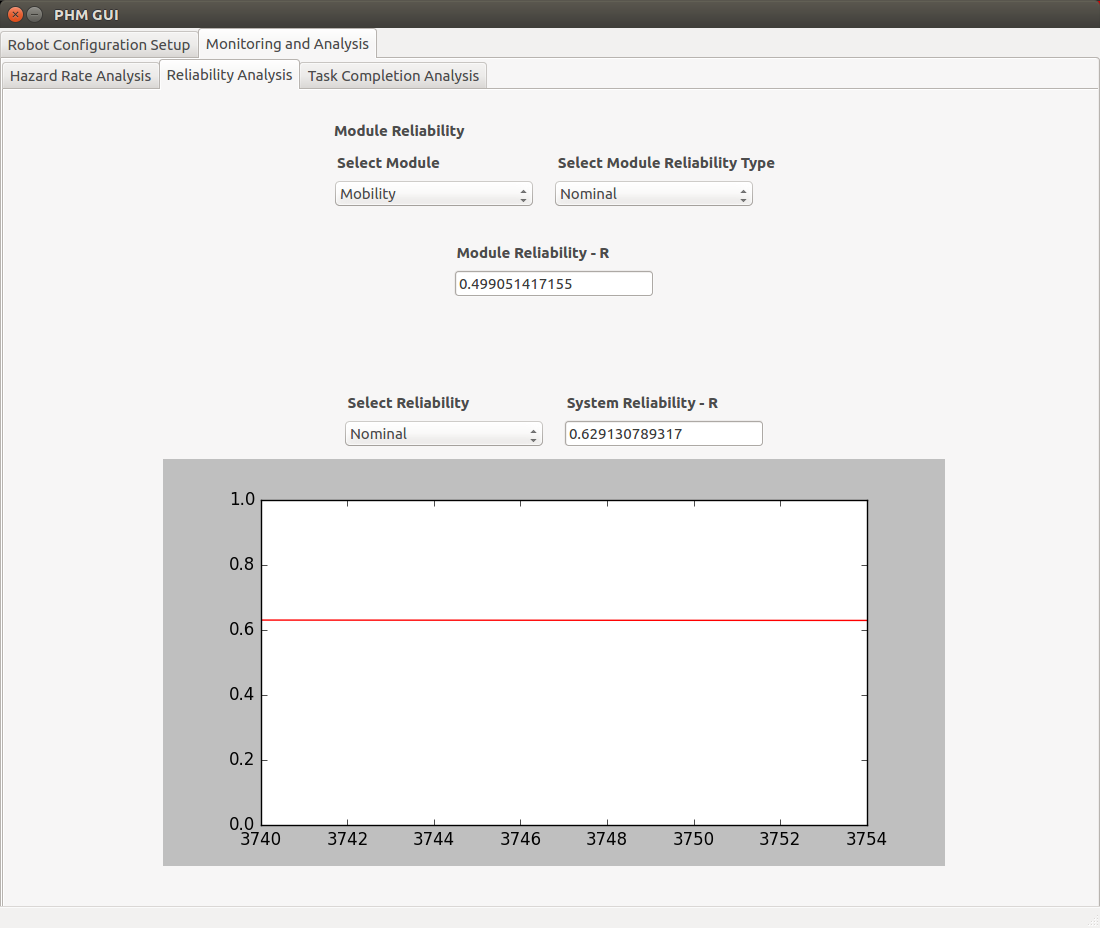This screenshot has width=1100, height=928.
Task: Click the 3754 x-axis tick label
Action: point(866,839)
